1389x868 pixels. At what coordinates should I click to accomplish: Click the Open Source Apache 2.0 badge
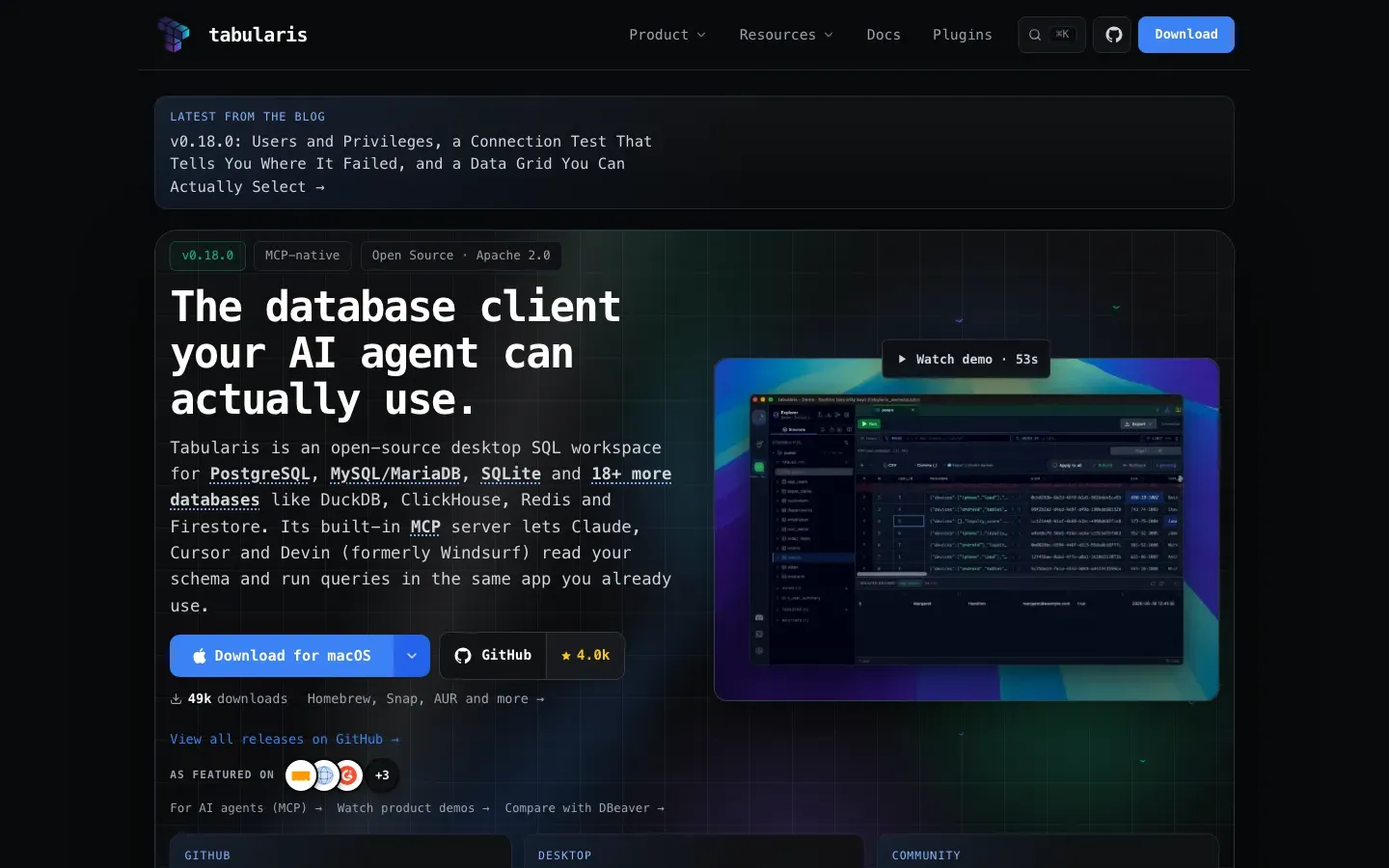click(461, 256)
